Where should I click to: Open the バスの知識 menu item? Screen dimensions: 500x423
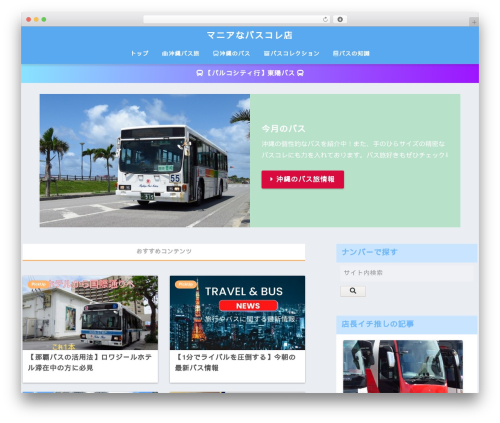click(x=351, y=53)
